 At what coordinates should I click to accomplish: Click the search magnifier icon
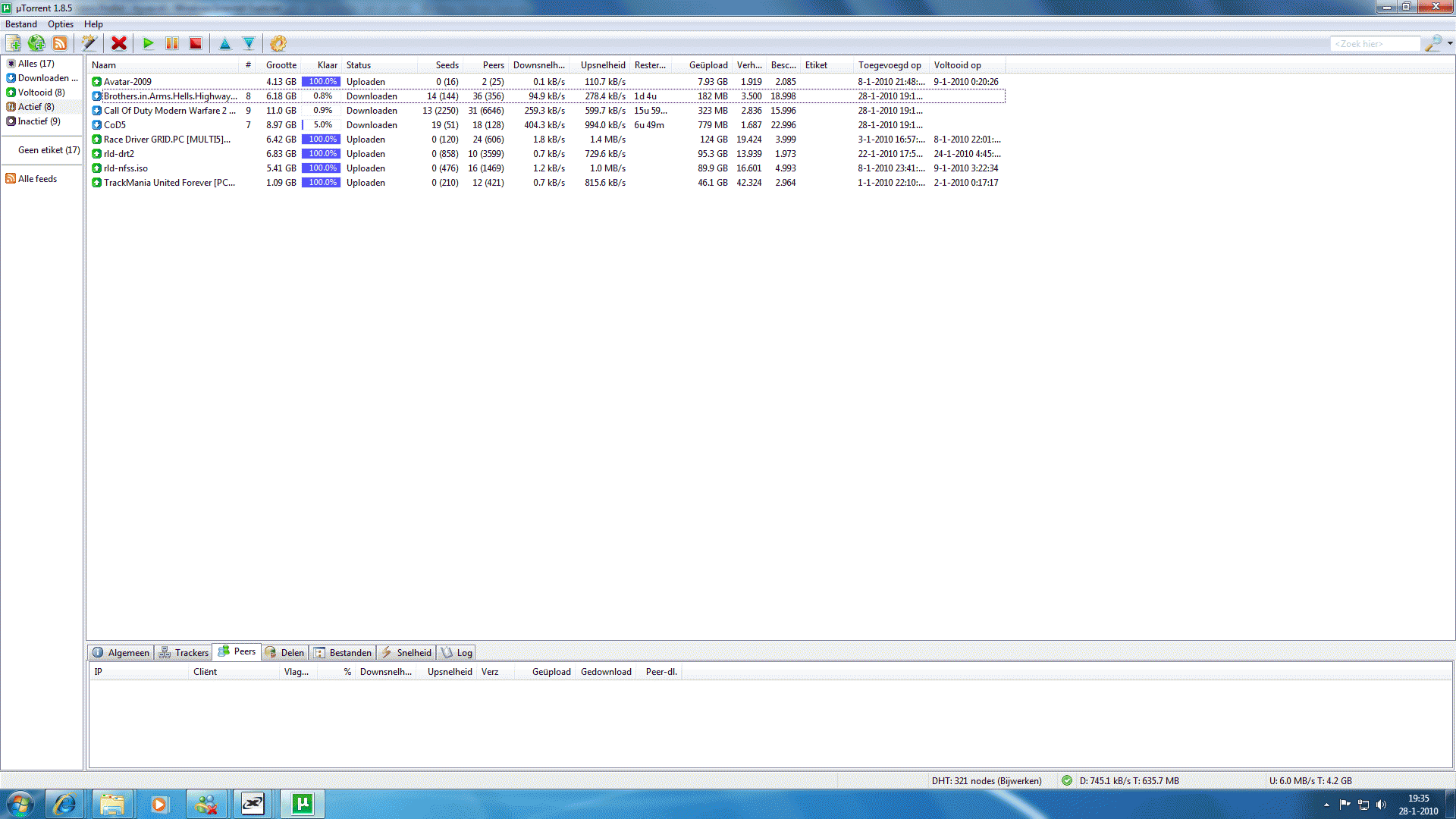[1432, 43]
